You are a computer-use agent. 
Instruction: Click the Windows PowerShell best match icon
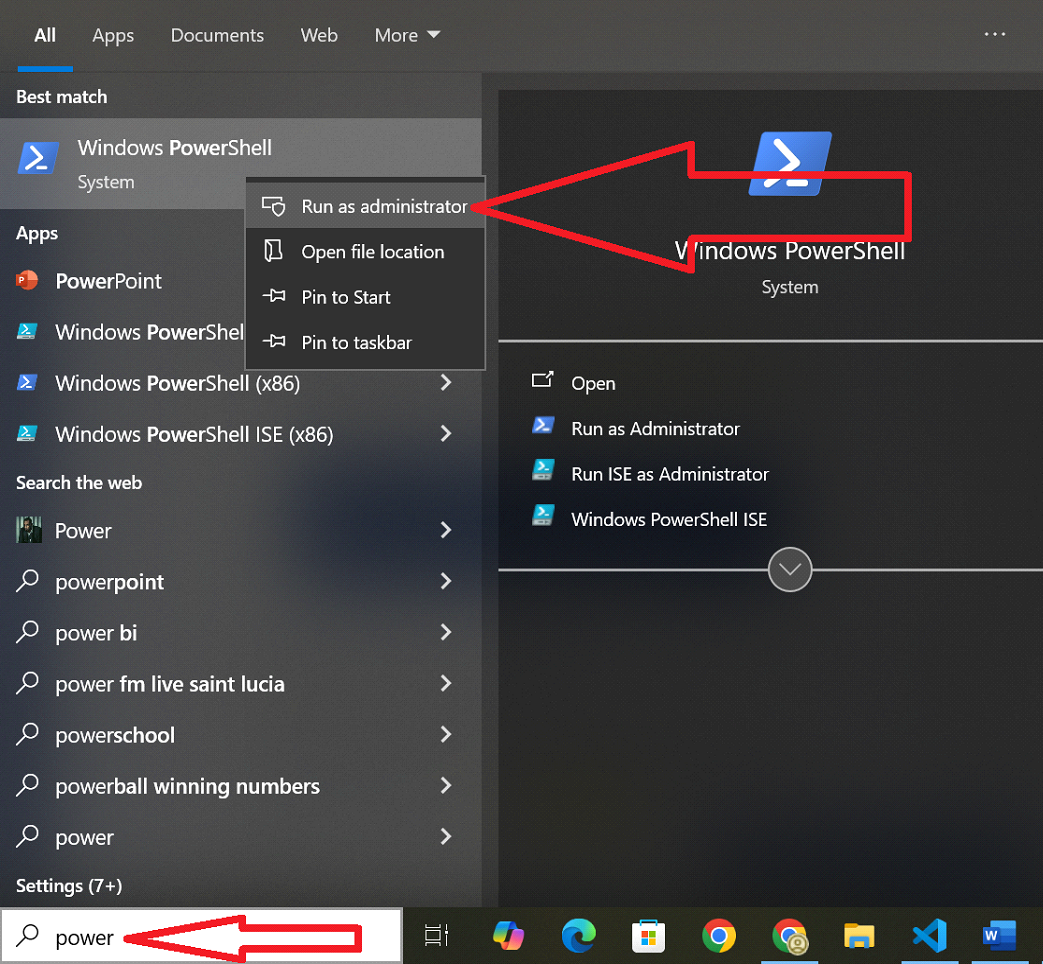click(38, 158)
